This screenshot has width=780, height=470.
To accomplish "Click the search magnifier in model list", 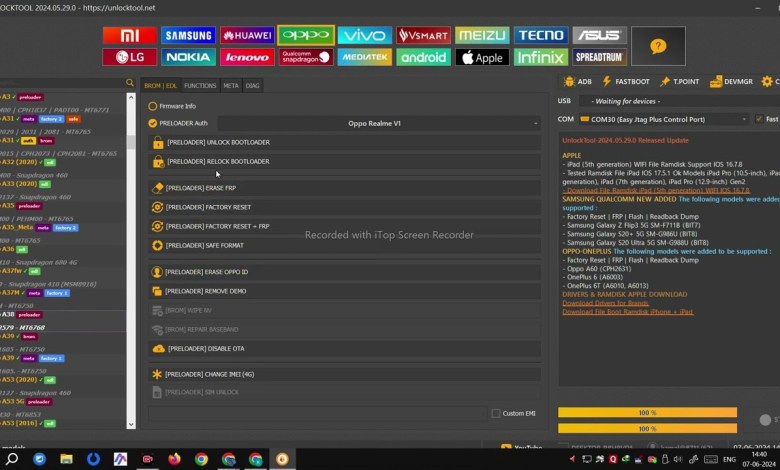I will point(130,83).
